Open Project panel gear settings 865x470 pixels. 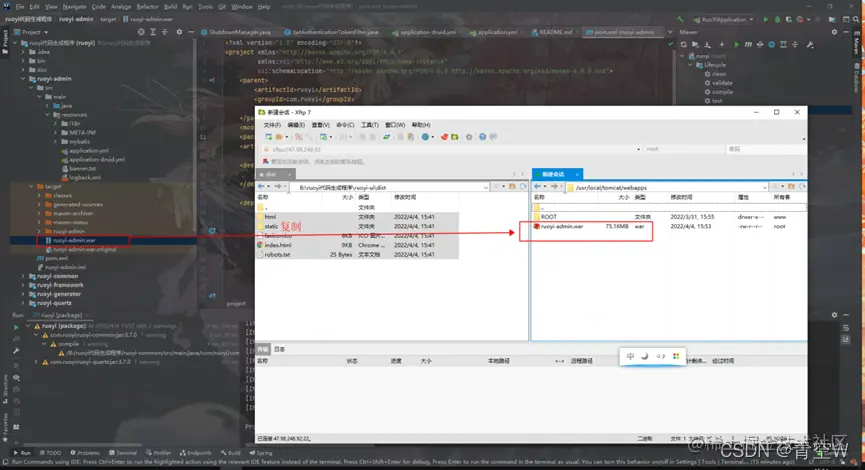click(179, 32)
